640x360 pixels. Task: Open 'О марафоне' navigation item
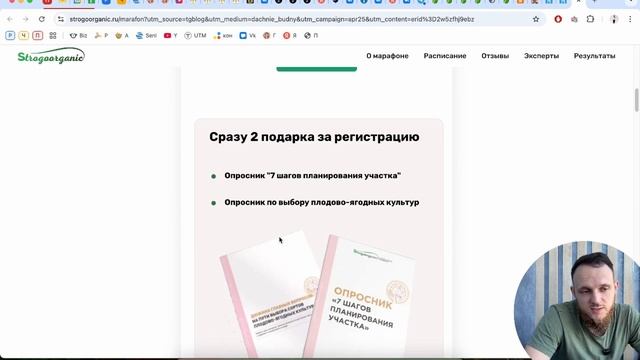point(387,56)
